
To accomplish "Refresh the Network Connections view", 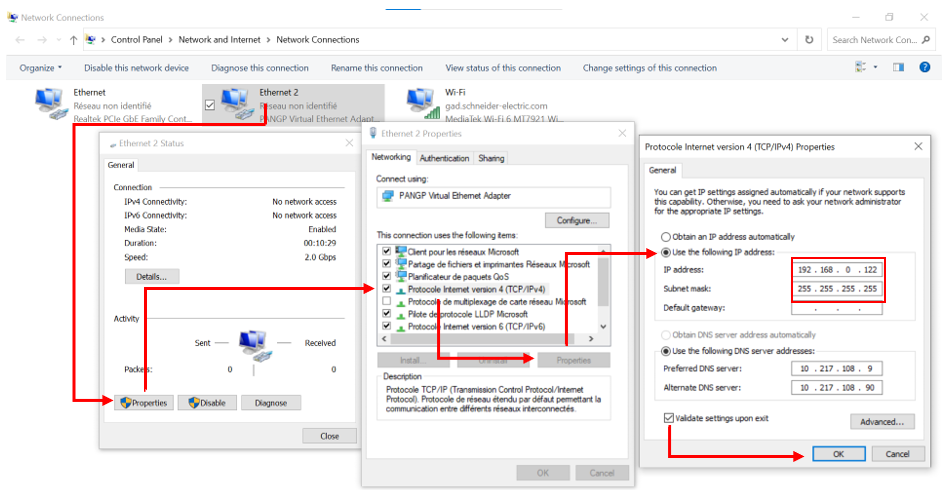I will [809, 40].
